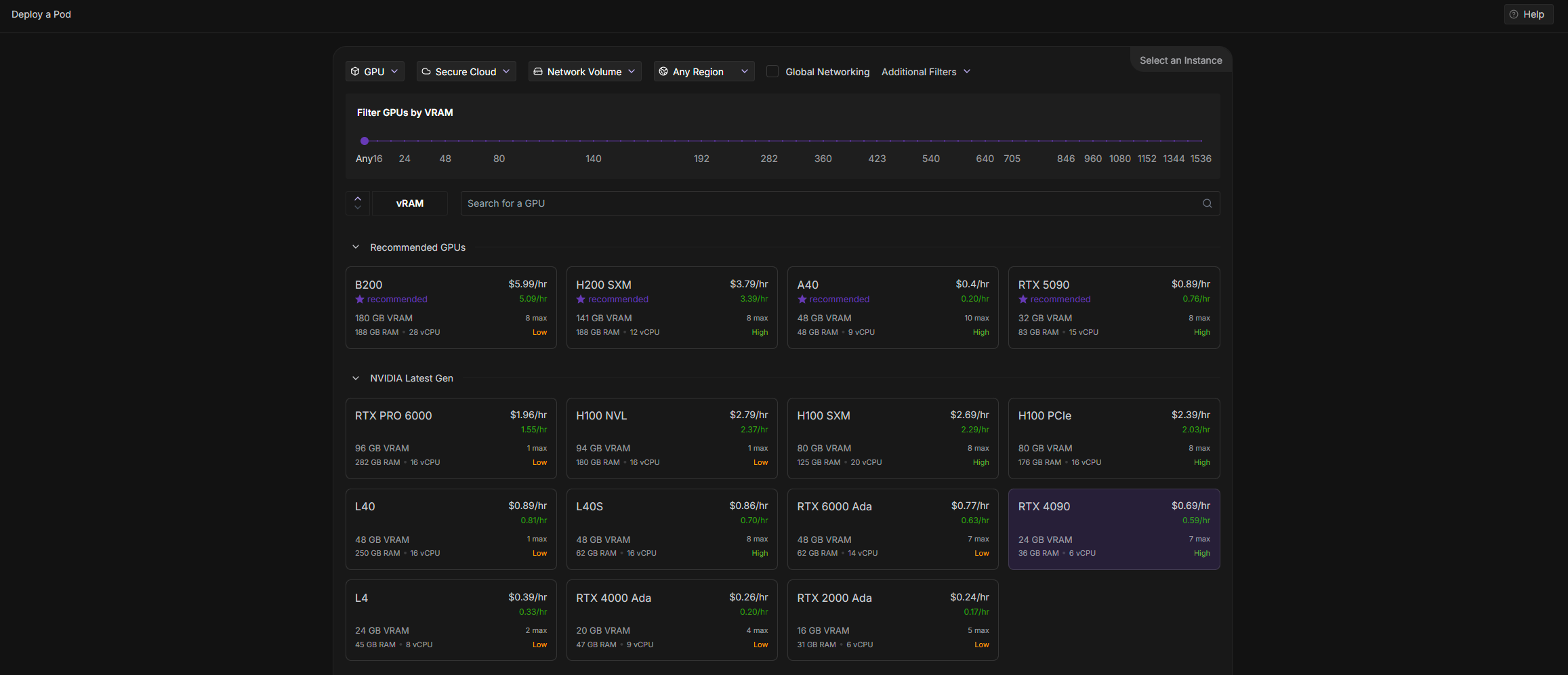Click the Network Volume drive icon
Viewport: 1568px width, 675px height.
[x=538, y=71]
